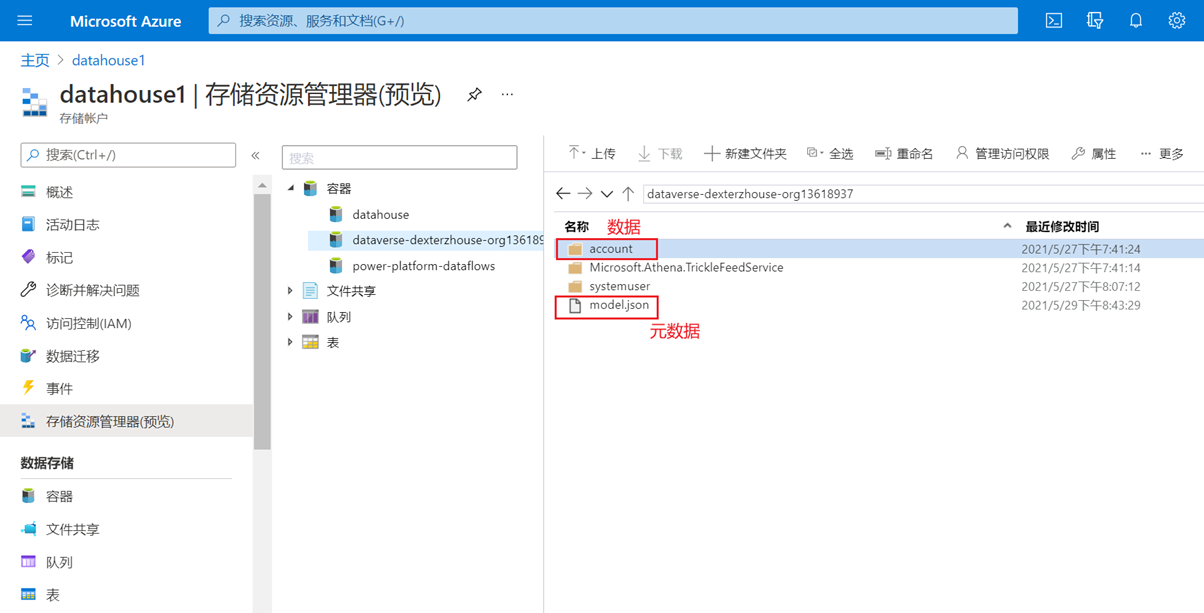Click Select All in the toolbar

[830, 153]
